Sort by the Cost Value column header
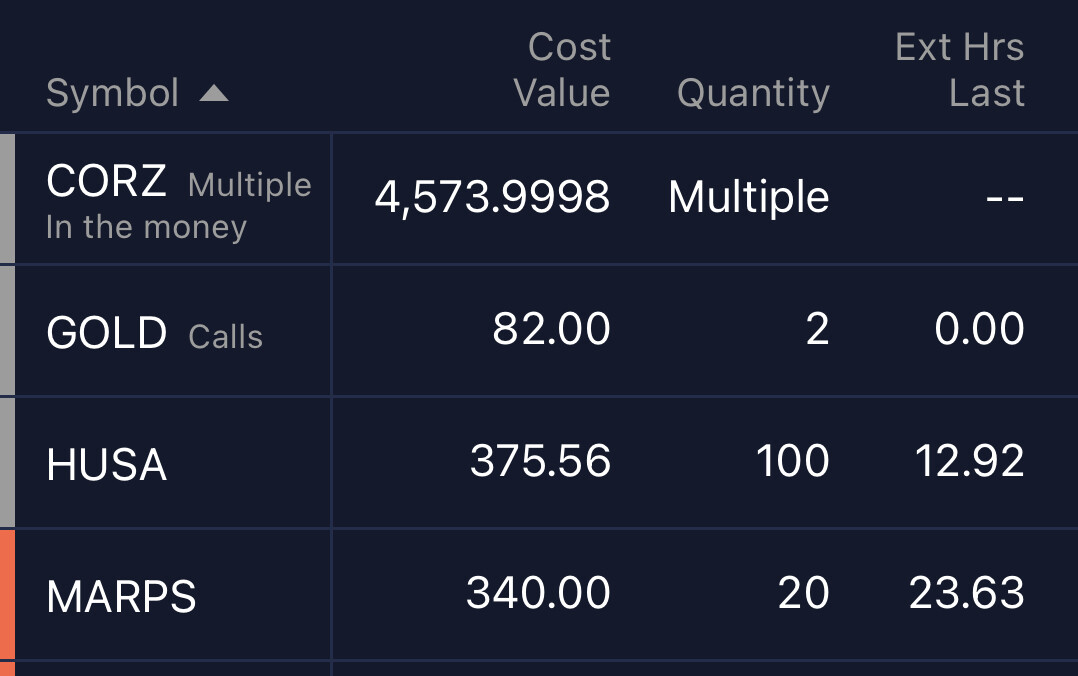 point(562,69)
